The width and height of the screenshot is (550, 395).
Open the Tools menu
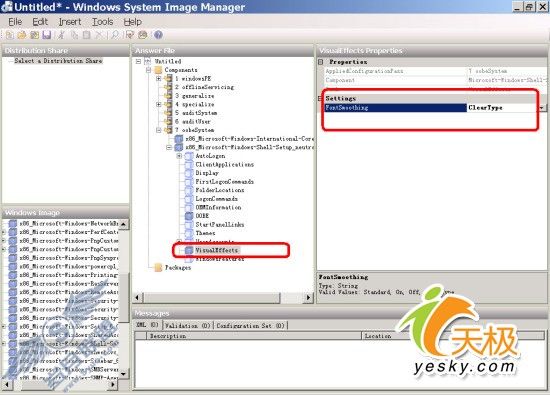pyautogui.click(x=102, y=22)
